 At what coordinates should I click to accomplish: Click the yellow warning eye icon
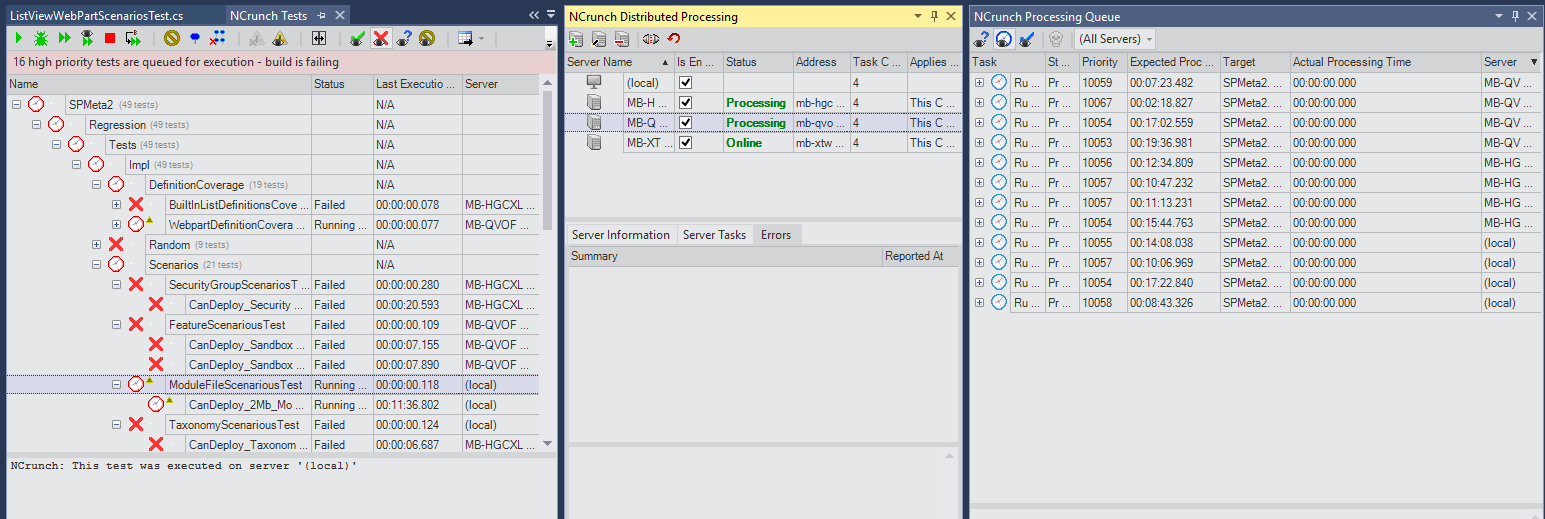[280, 38]
